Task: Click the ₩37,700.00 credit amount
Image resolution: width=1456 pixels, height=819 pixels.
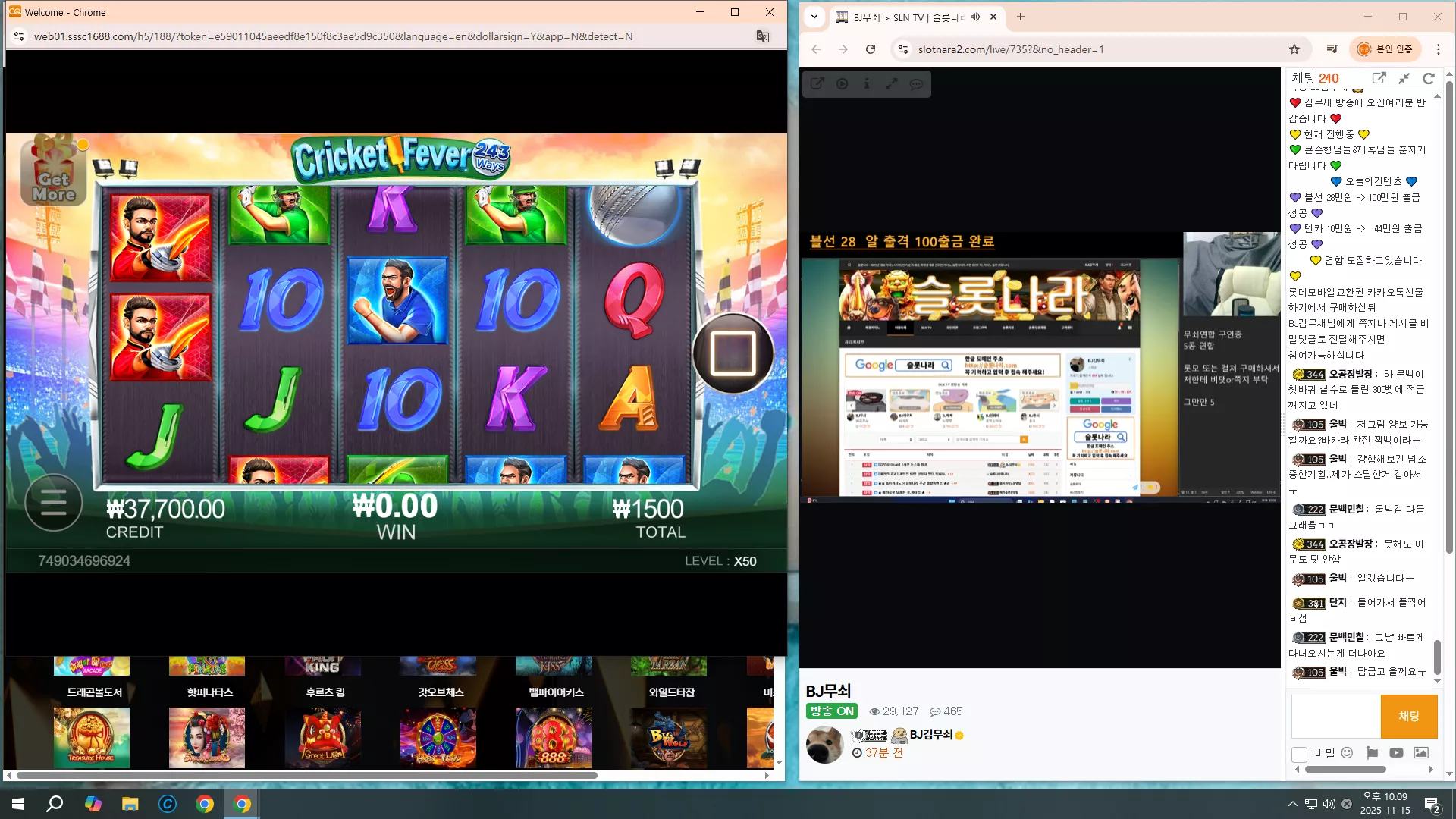Action: pos(165,509)
